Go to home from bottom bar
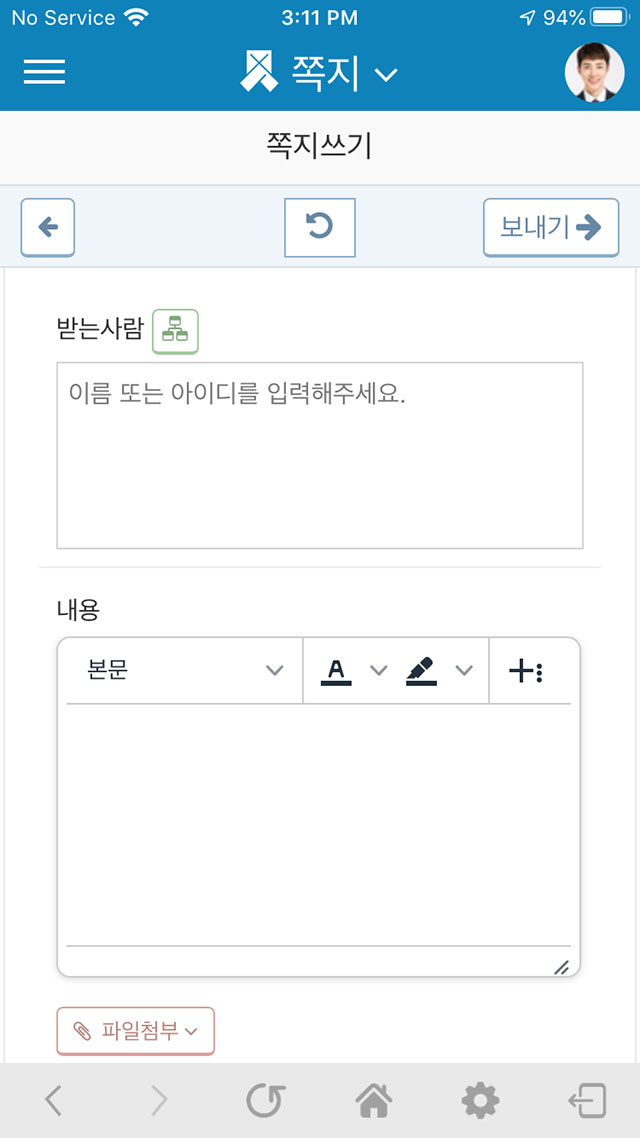The image size is (640, 1138). click(374, 1101)
